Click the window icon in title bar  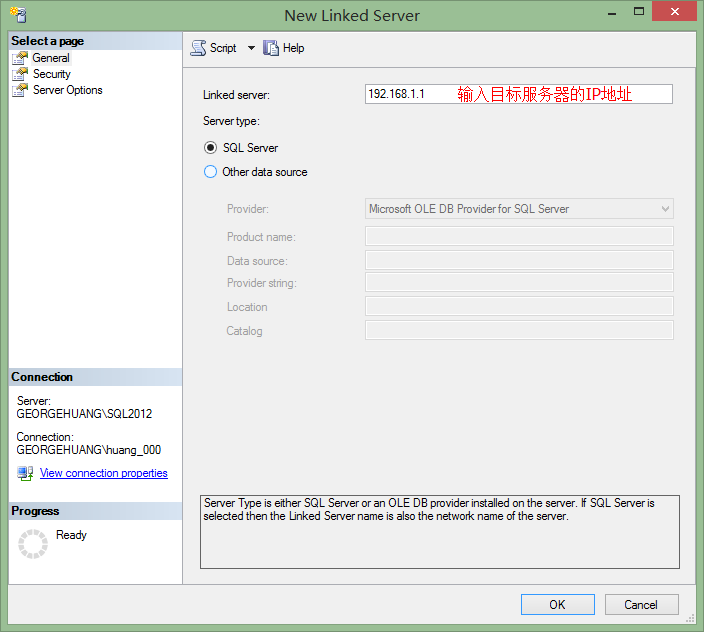pos(17,15)
